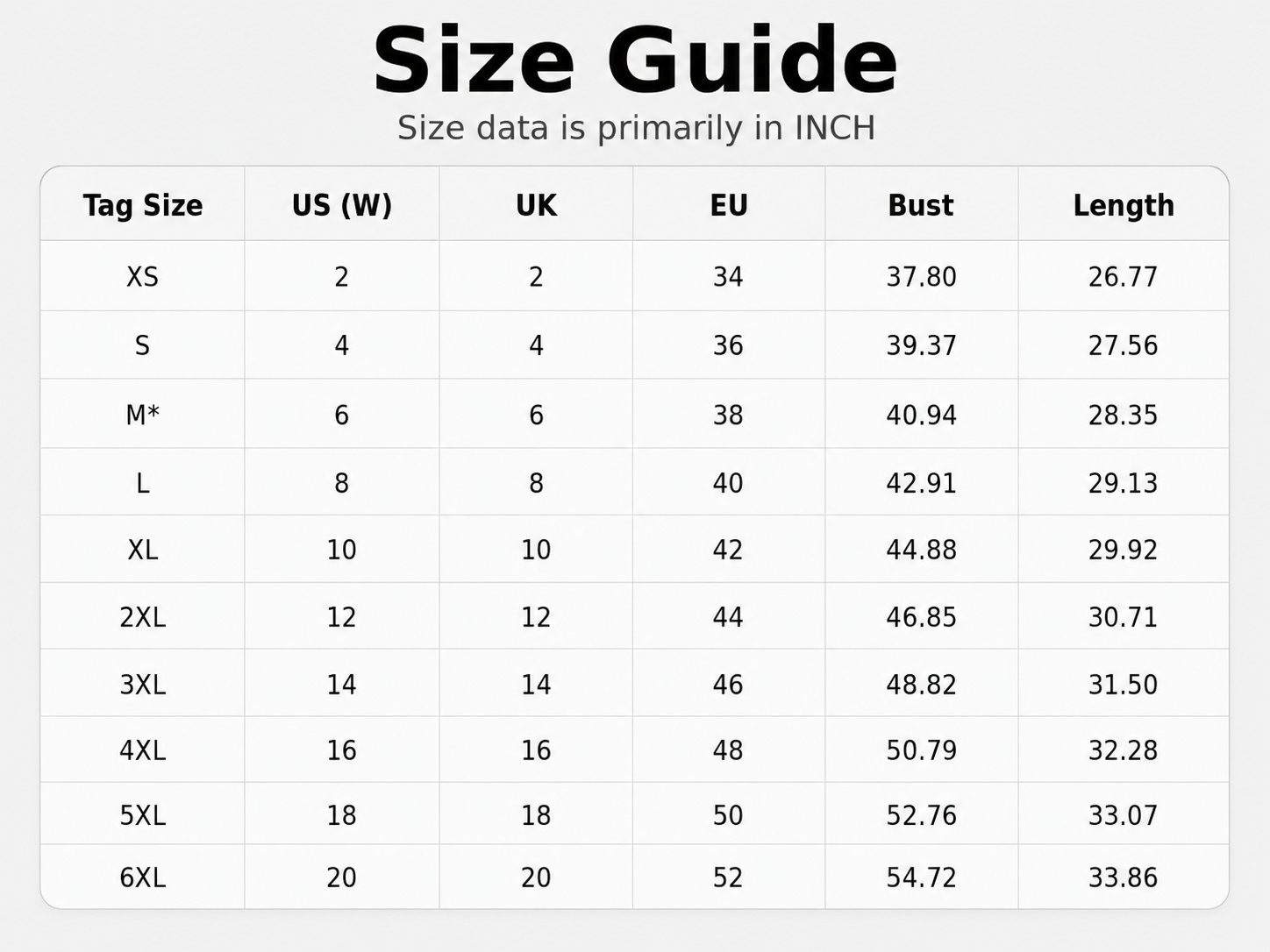Click the INCH subtitle text
1270x952 pixels.
click(834, 128)
